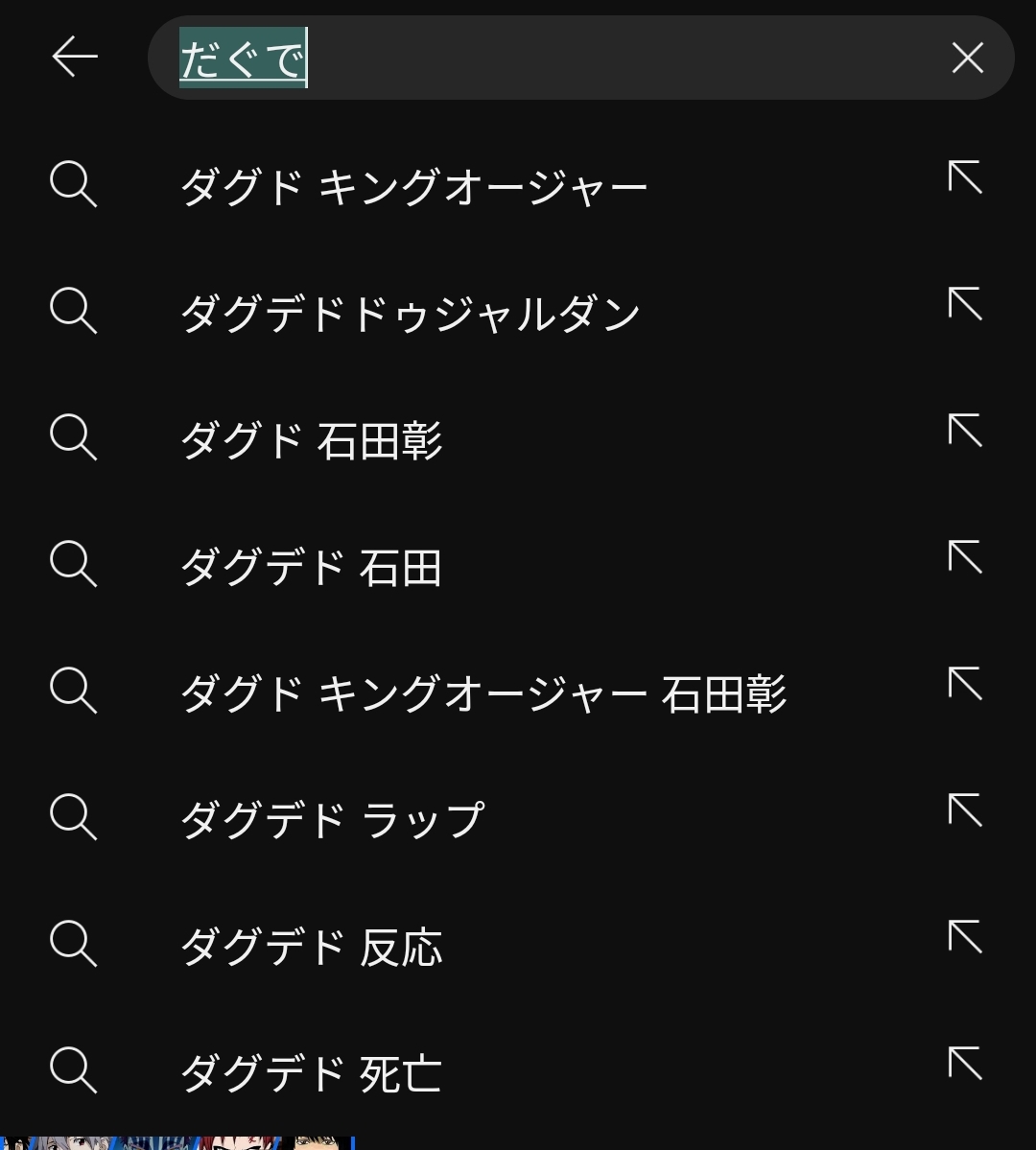Select suggestion ダグド 石田彰
1036x1150 pixels.
[x=312, y=440]
